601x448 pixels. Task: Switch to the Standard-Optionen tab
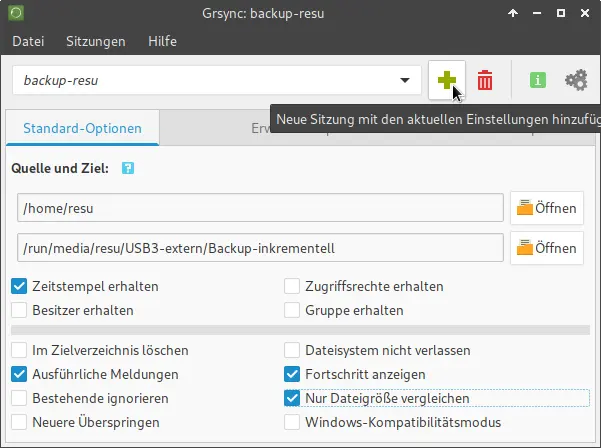(x=82, y=128)
